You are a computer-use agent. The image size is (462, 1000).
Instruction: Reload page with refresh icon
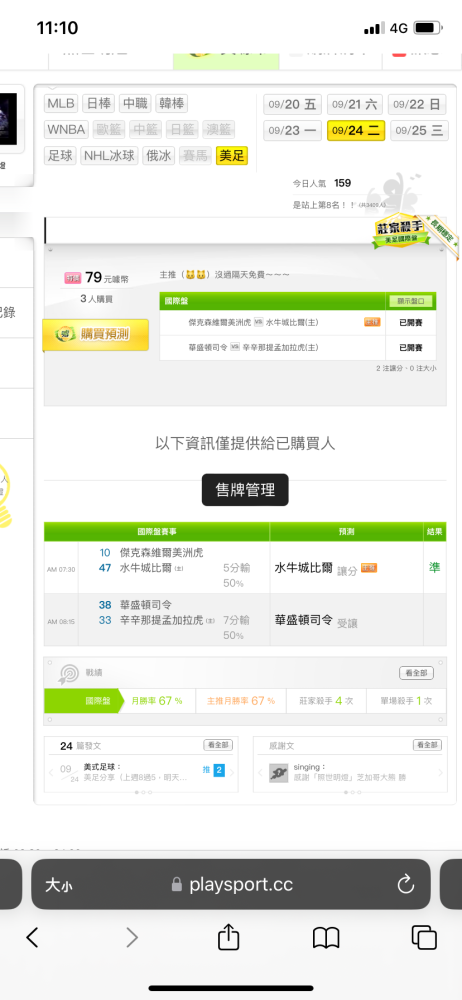[406, 884]
